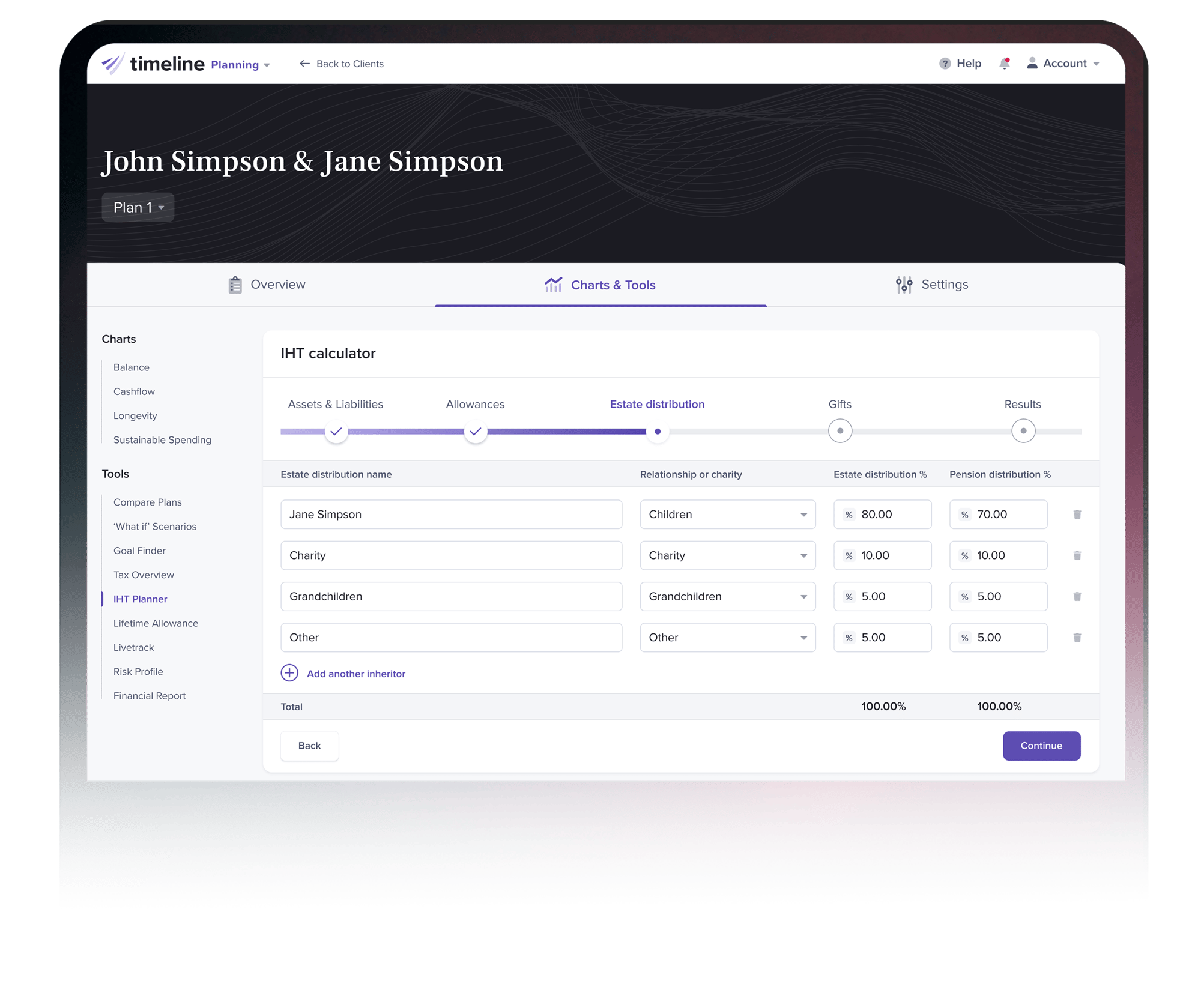Click the Allowances completed step checkmark
Viewport: 1201px width, 1008px height.
coord(476,431)
